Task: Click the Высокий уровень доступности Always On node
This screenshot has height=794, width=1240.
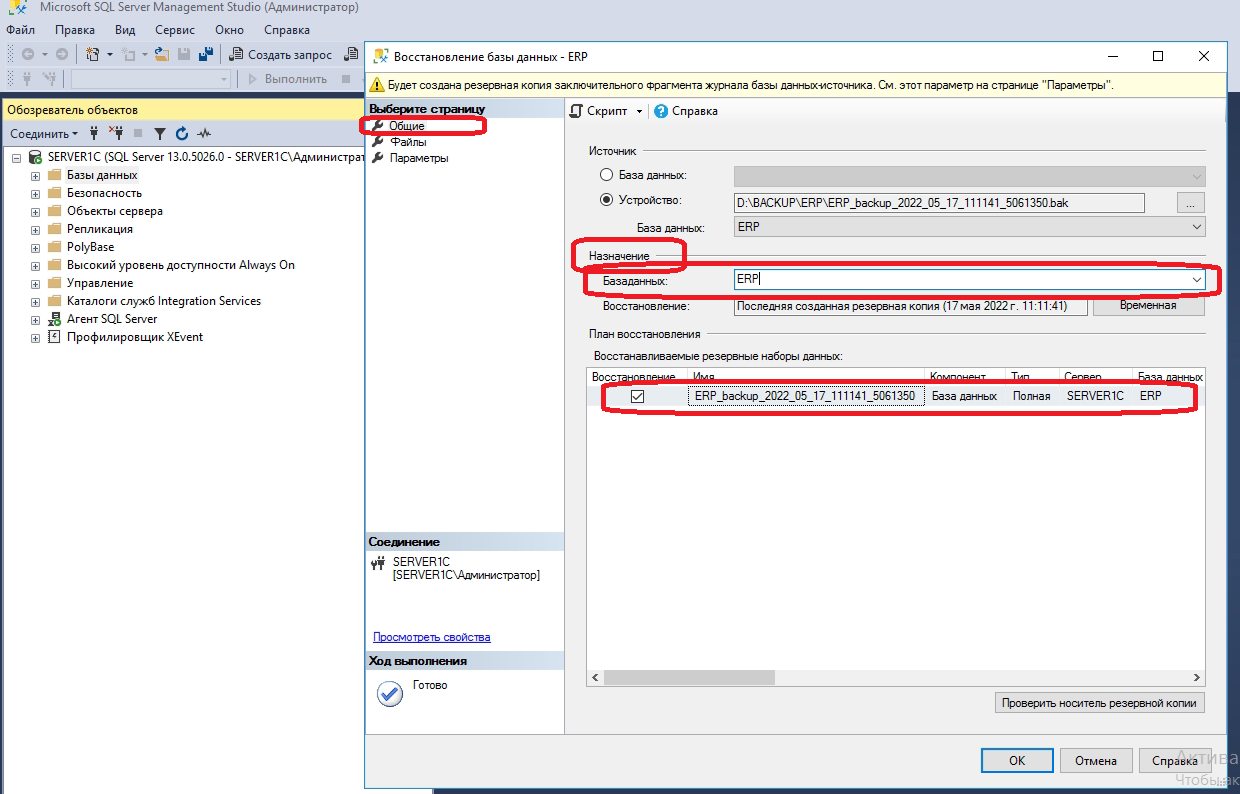Action: (181, 265)
